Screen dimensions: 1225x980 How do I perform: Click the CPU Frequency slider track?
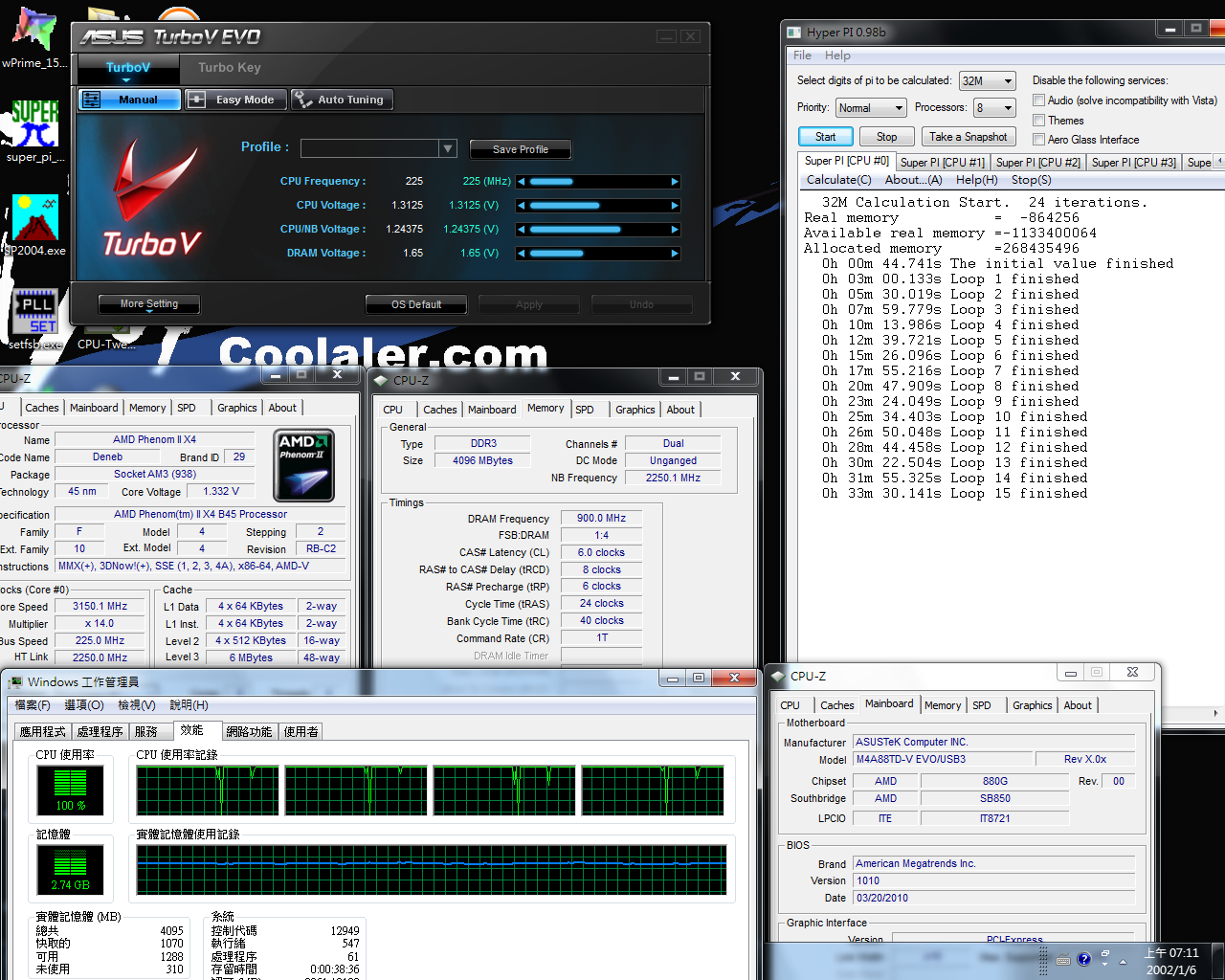pyautogui.click(x=598, y=182)
